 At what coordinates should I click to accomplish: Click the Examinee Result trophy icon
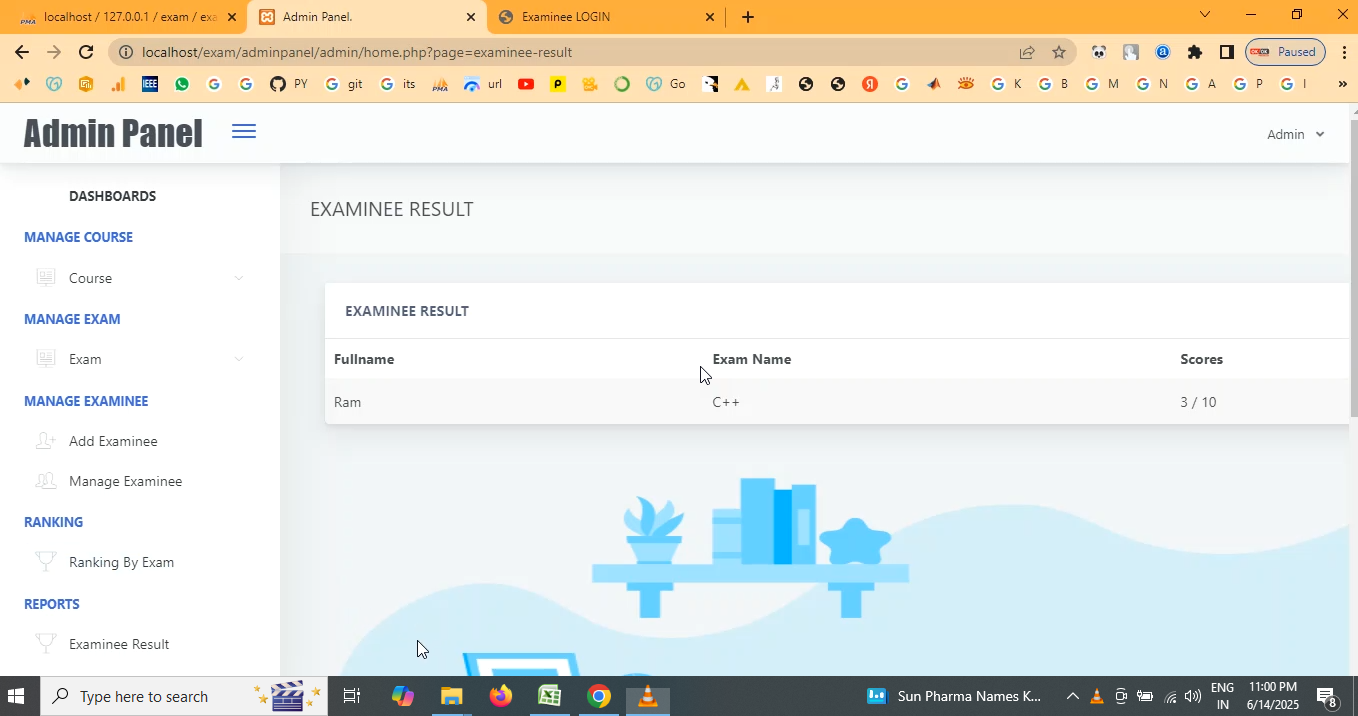(45, 644)
